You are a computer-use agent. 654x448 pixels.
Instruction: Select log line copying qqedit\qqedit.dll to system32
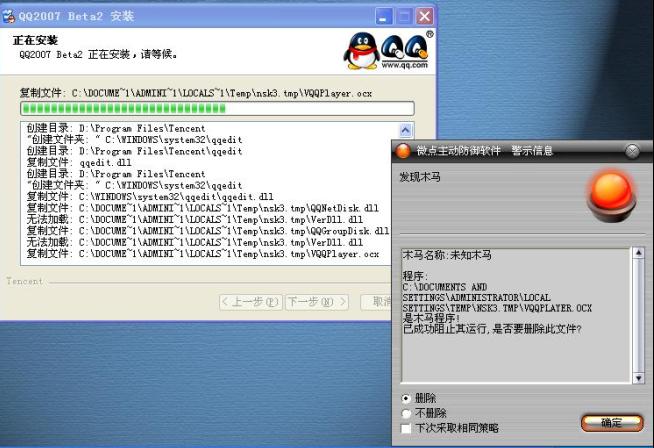tap(150, 196)
